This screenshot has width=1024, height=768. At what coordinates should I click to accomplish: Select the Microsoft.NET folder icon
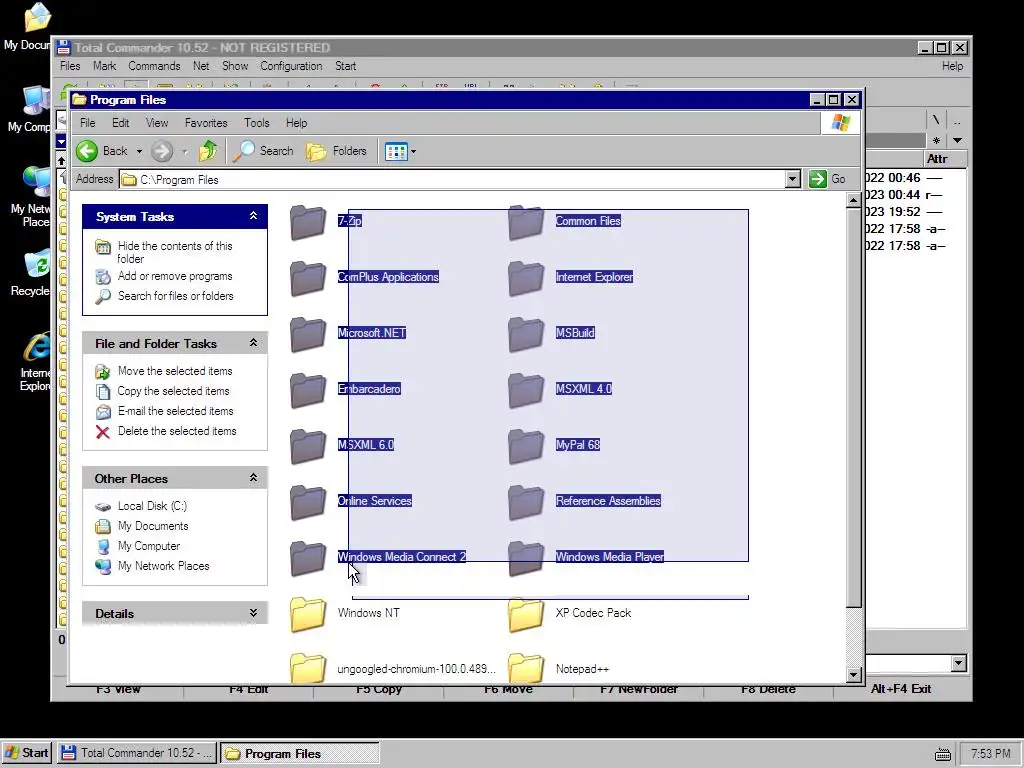click(x=308, y=334)
